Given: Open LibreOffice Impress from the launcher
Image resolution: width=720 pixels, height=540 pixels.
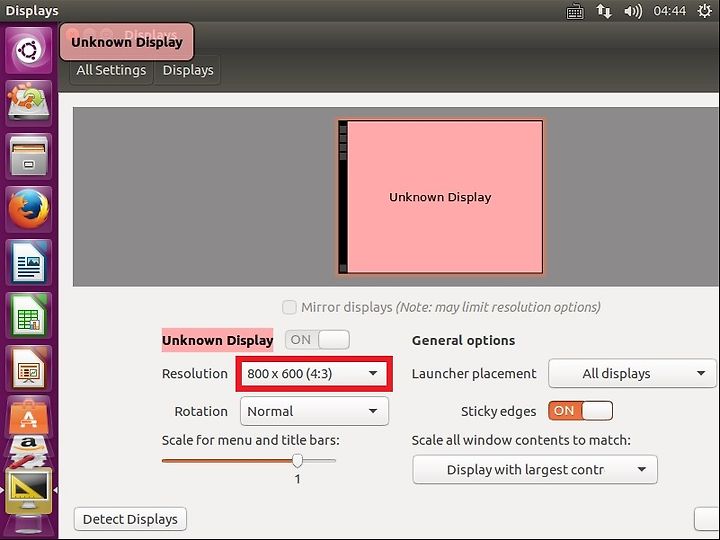Looking at the screenshot, I should point(28,369).
